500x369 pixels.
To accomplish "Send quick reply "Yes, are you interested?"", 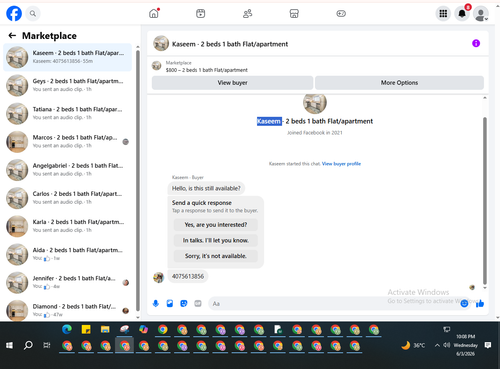I will (216, 225).
